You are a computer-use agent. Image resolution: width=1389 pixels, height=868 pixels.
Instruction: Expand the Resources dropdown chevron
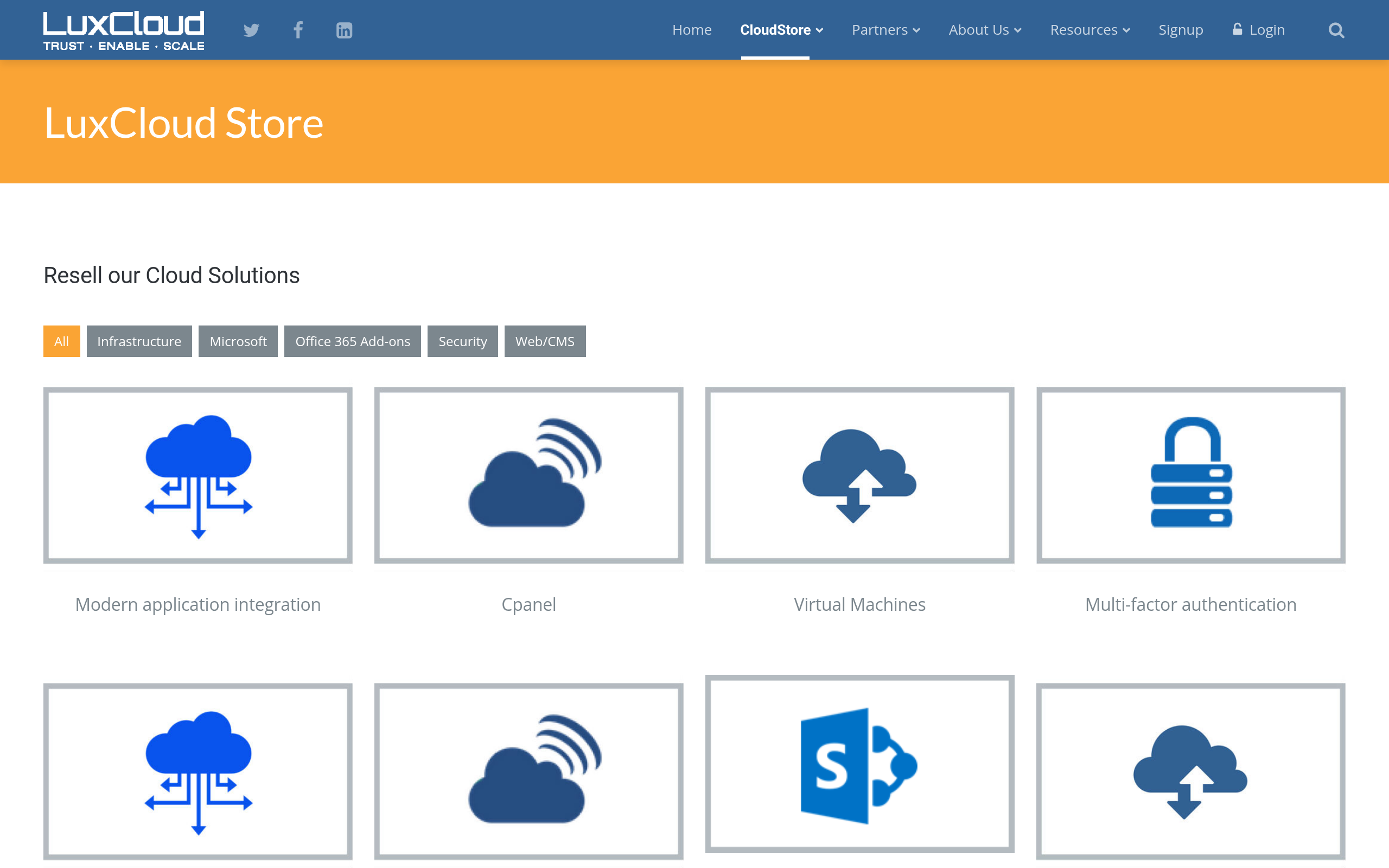1126,30
